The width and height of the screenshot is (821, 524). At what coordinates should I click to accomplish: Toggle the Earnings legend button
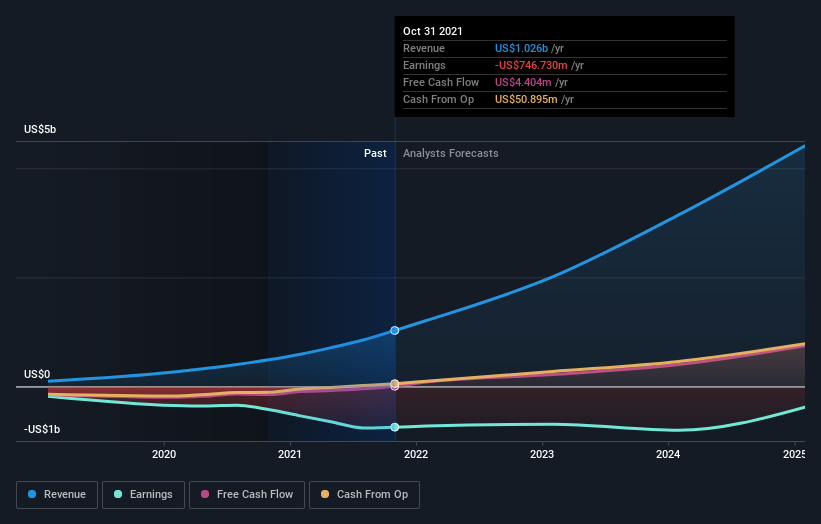pyautogui.click(x=143, y=495)
